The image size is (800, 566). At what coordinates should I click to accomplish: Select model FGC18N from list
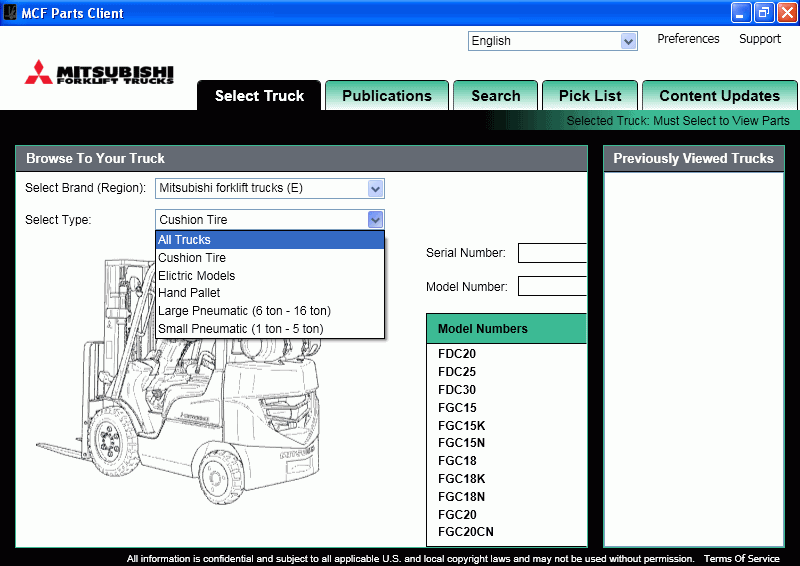pyautogui.click(x=461, y=497)
